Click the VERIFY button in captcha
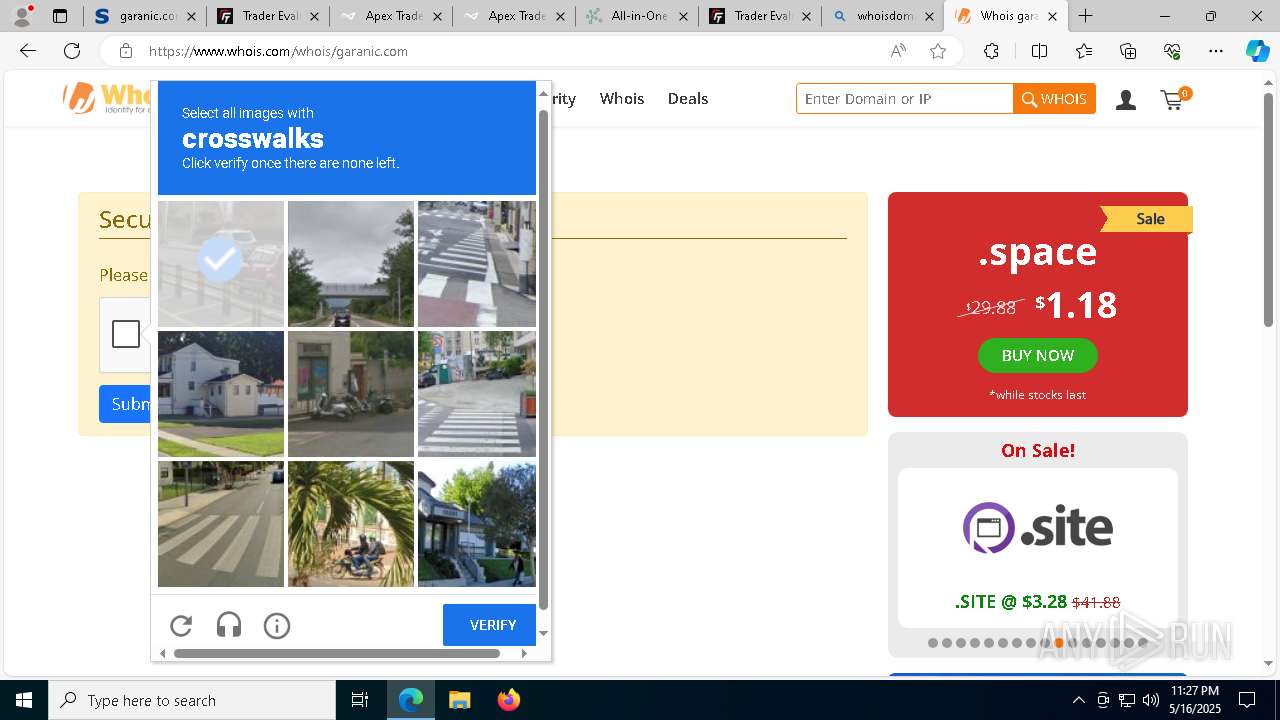 click(x=491, y=625)
